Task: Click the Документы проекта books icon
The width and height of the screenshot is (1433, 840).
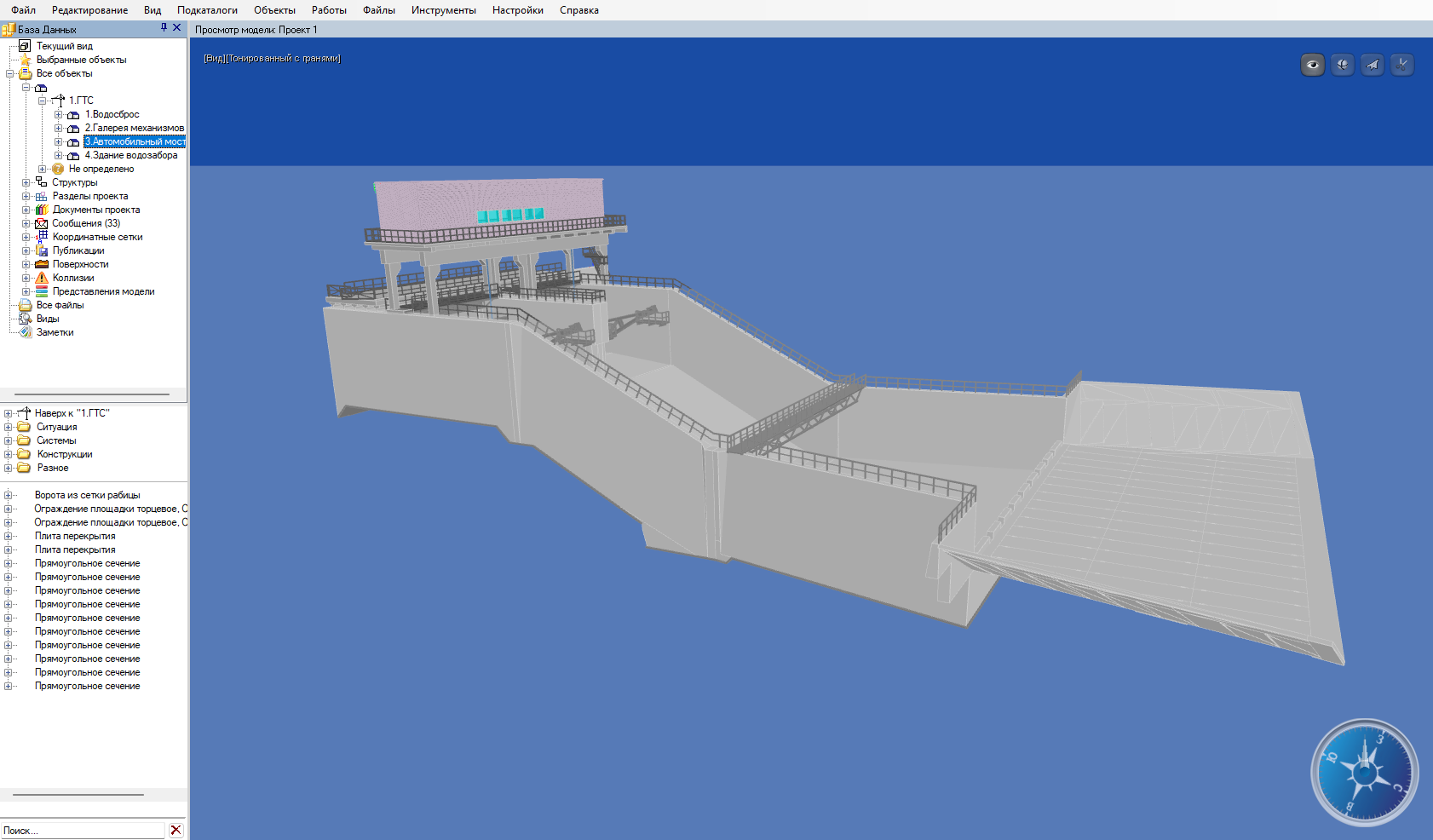Action: coord(41,210)
